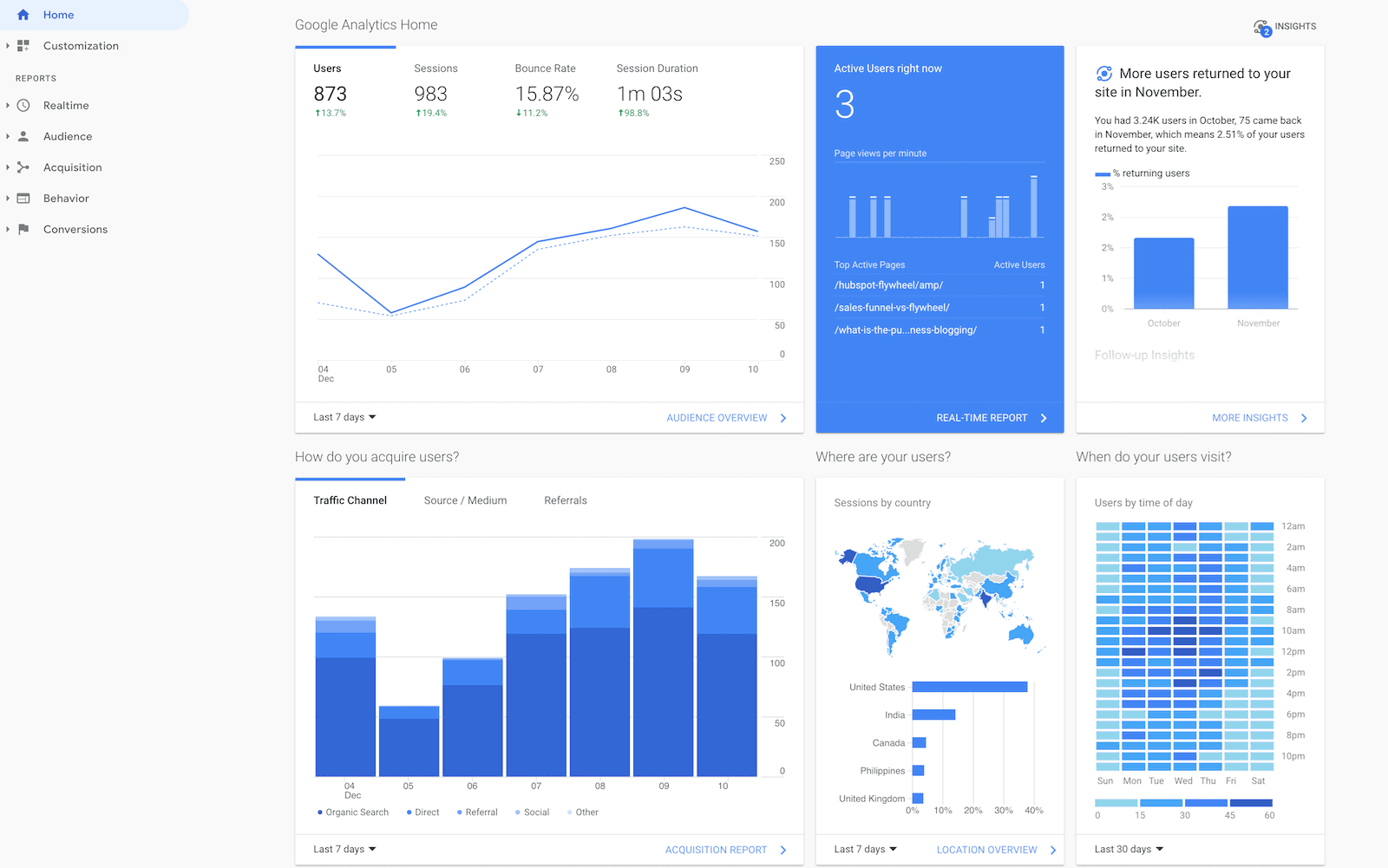1388x868 pixels.
Task: Click the Insights label at top right
Action: (1295, 27)
